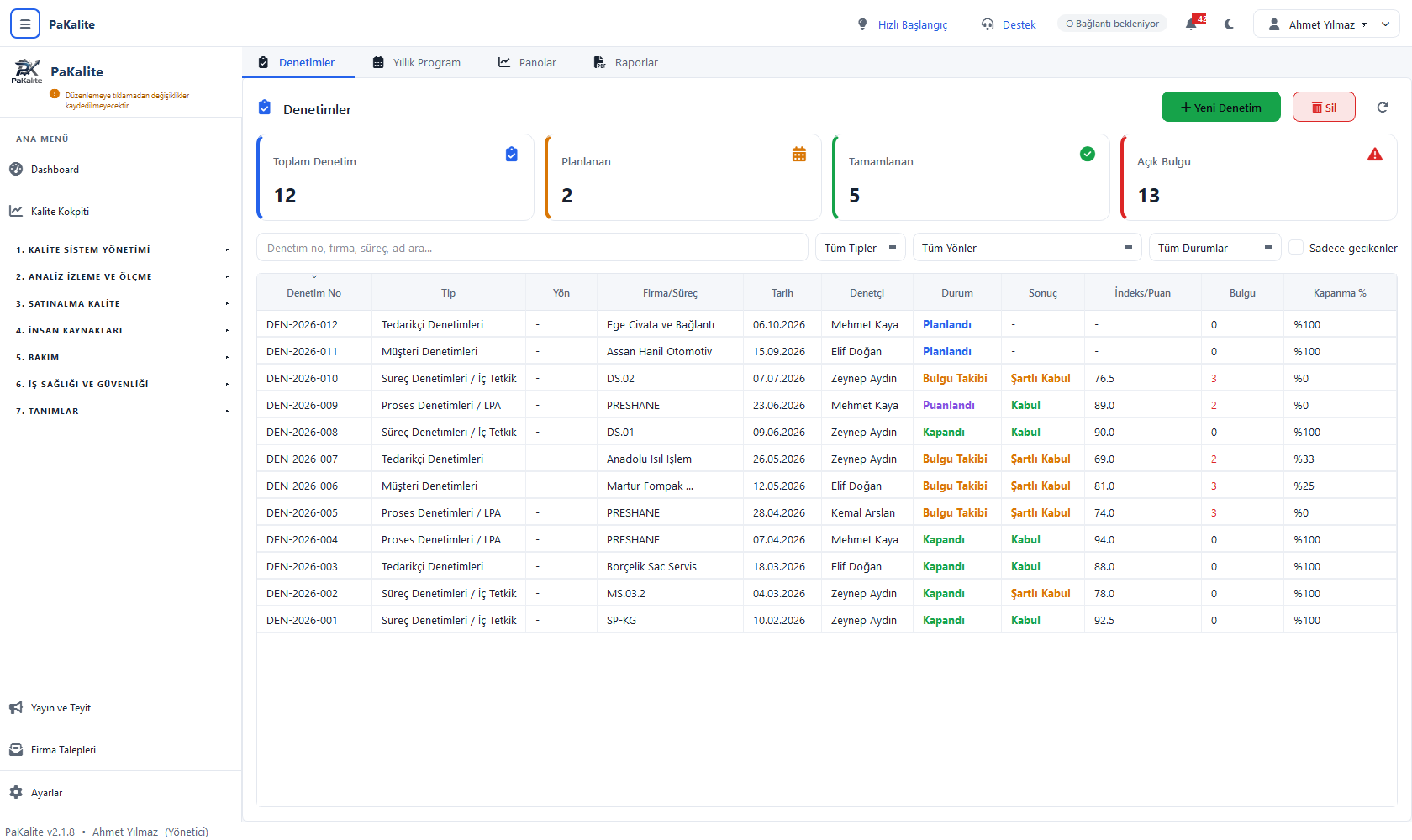Image resolution: width=1412 pixels, height=840 pixels.
Task: Click the audit search input field
Action: (x=532, y=248)
